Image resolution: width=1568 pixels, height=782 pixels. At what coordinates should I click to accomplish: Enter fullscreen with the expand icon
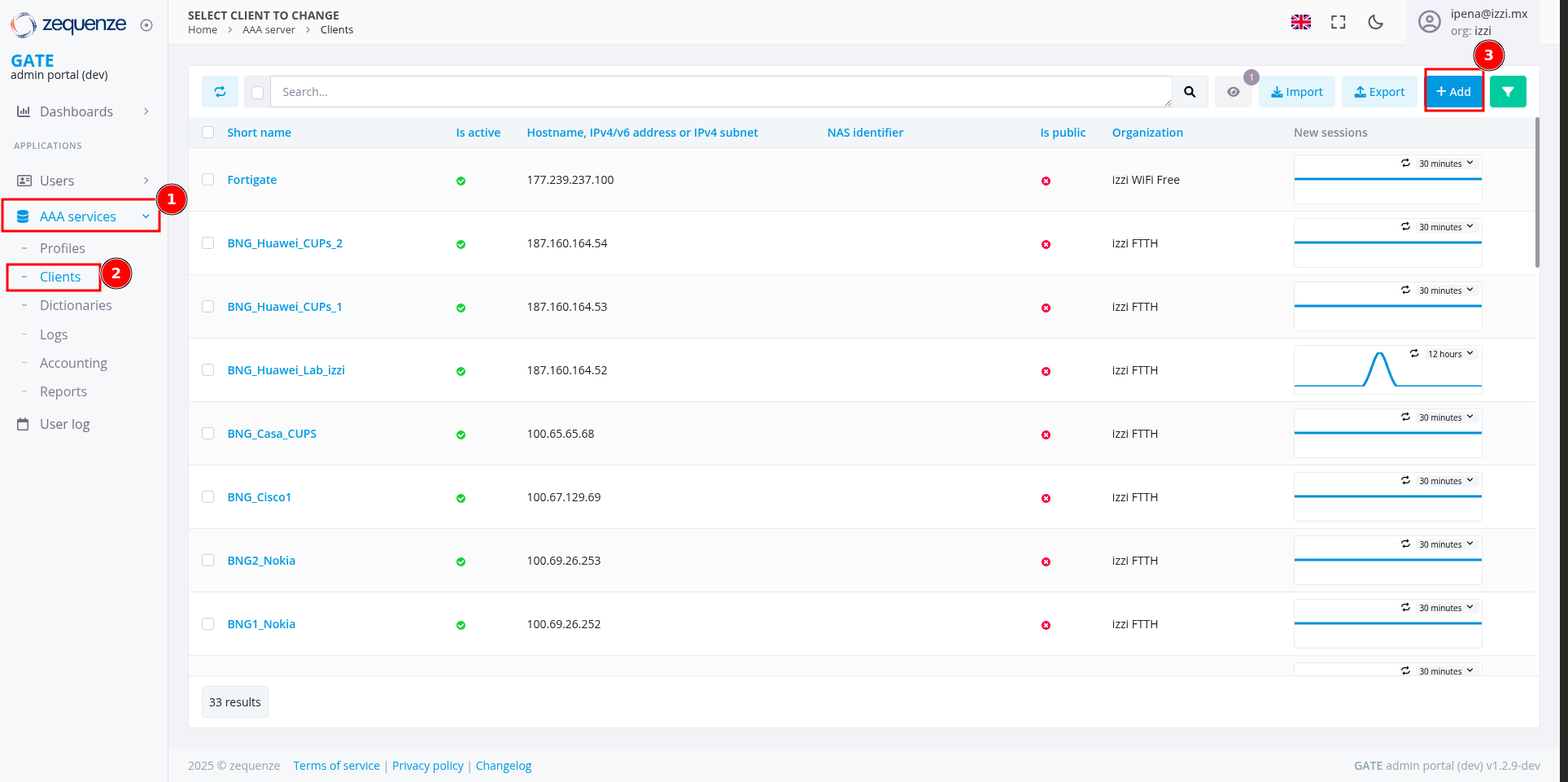[1338, 22]
